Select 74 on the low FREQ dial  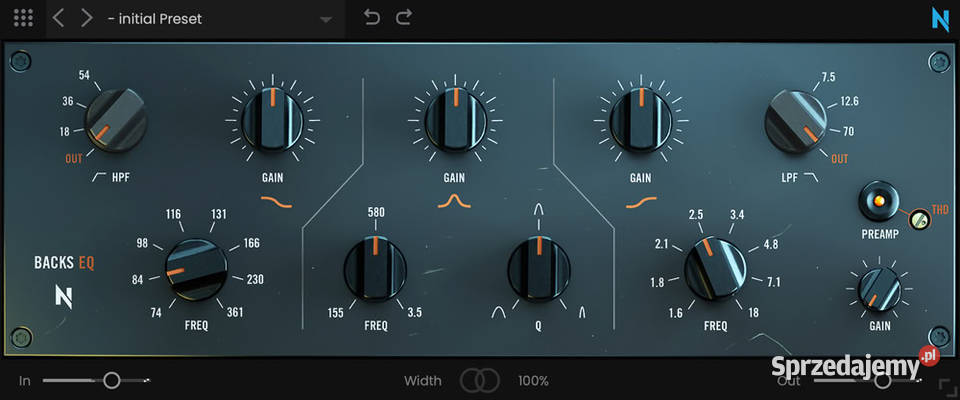click(x=156, y=312)
